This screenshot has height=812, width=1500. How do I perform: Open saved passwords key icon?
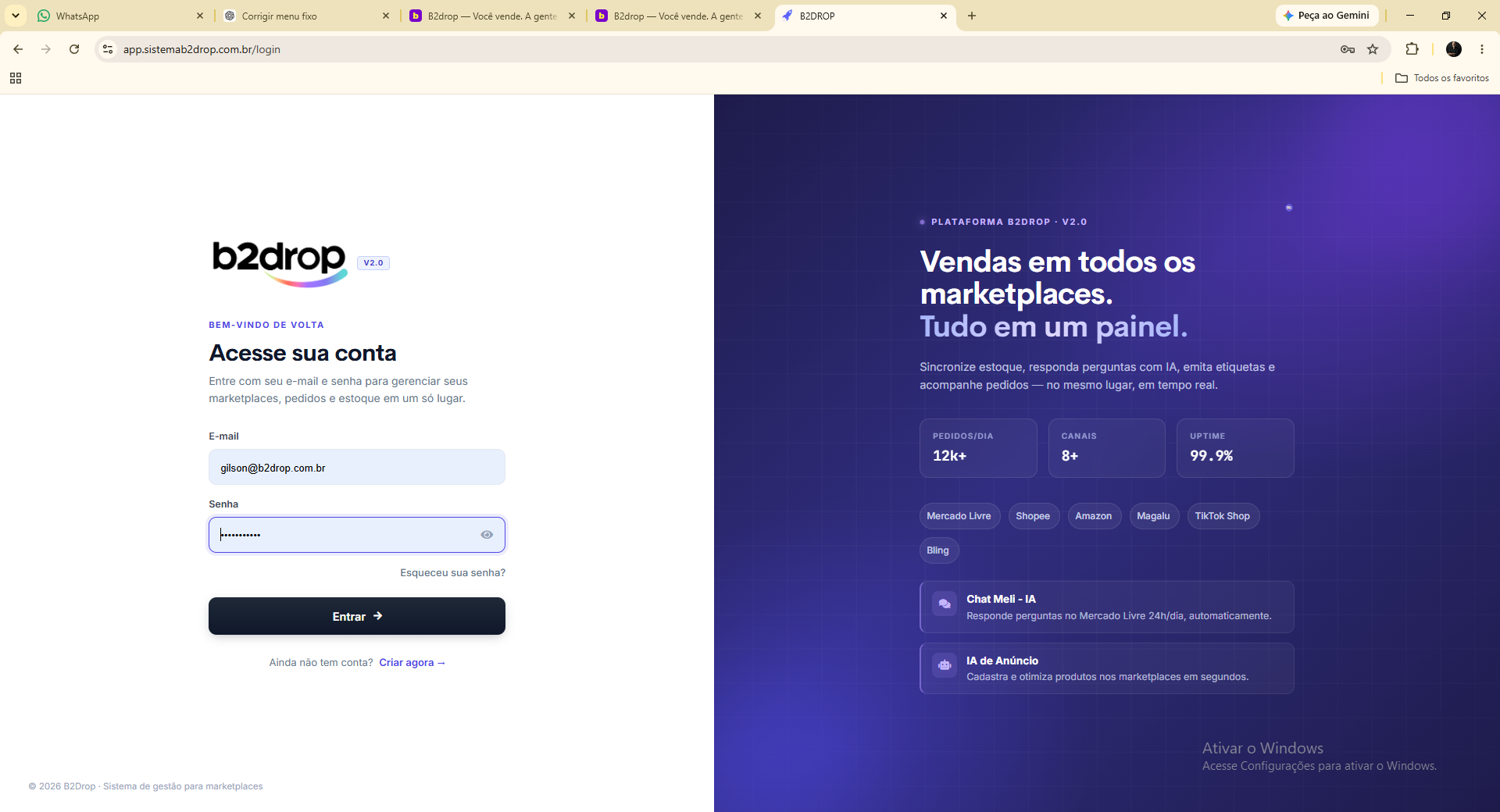tap(1348, 49)
